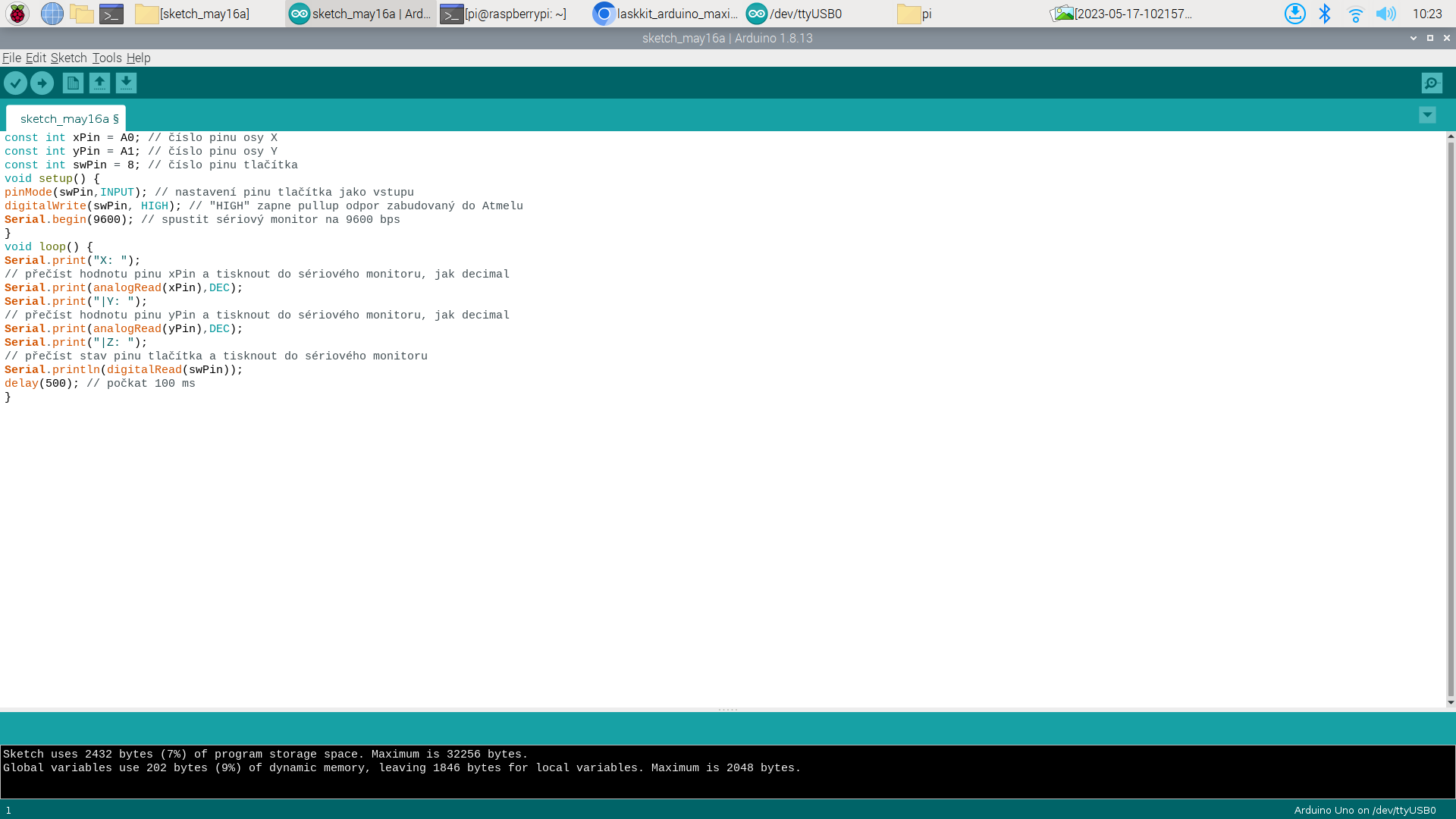Open the Sketch menu
This screenshot has width=1456, height=819.
click(68, 58)
